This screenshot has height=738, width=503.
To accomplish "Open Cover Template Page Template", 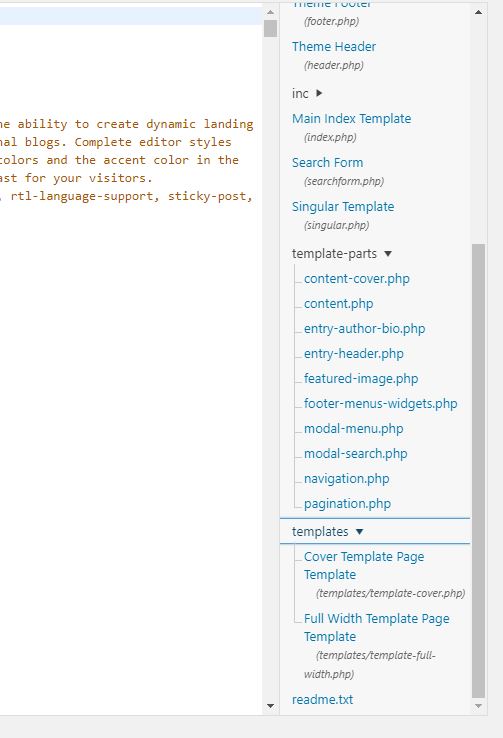I will pyautogui.click(x=364, y=565).
